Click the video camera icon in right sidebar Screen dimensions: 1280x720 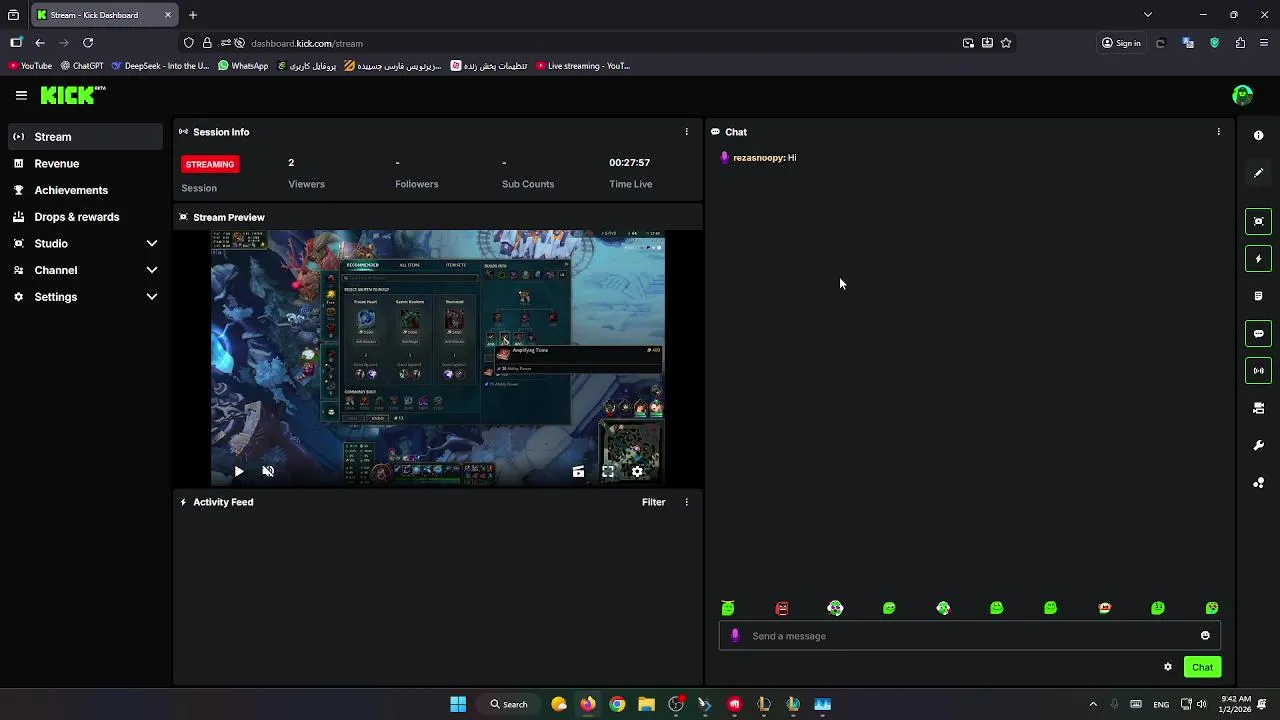pyautogui.click(x=1259, y=408)
